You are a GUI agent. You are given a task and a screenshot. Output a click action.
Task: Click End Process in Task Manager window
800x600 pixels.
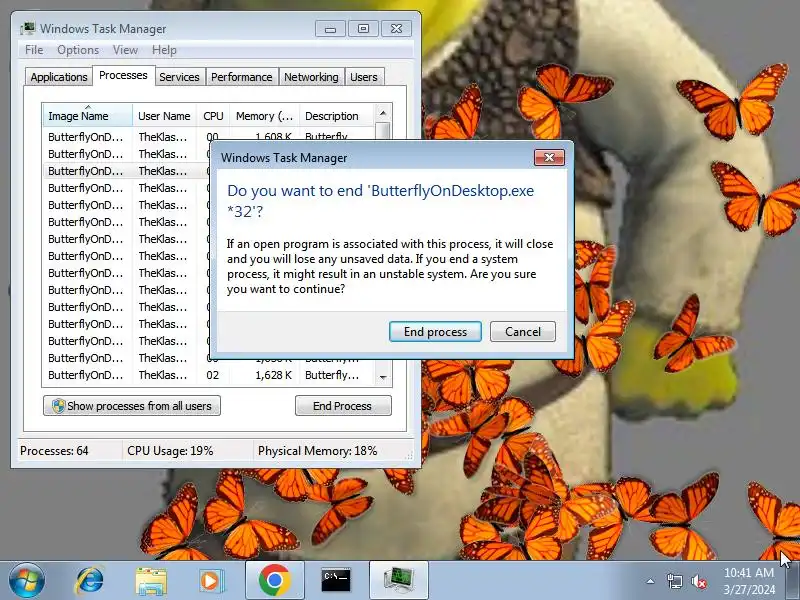(x=343, y=406)
